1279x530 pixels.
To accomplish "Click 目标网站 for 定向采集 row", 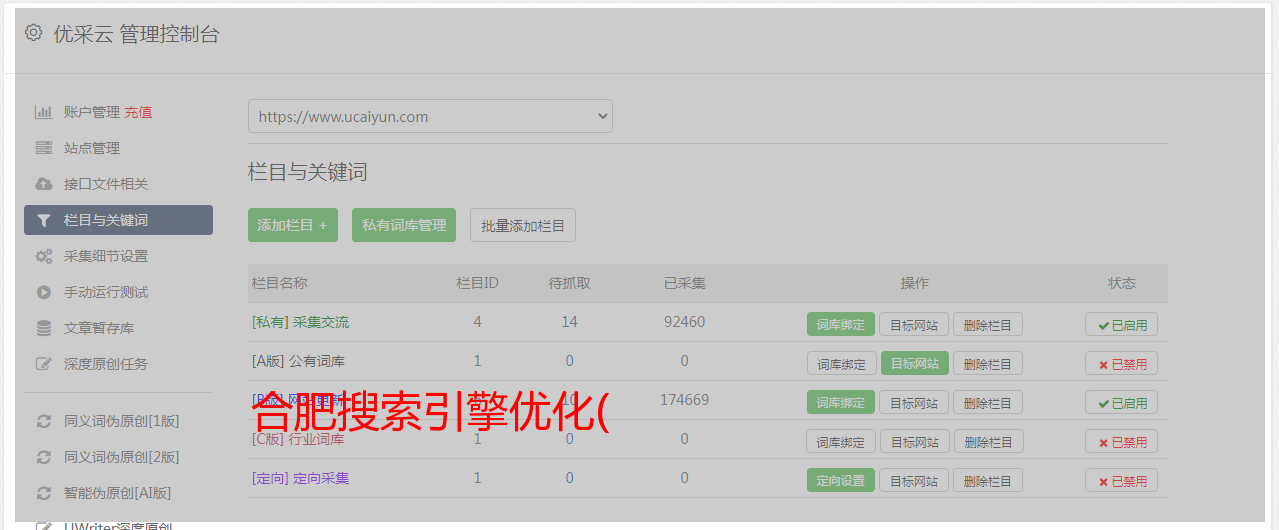I will [x=914, y=480].
